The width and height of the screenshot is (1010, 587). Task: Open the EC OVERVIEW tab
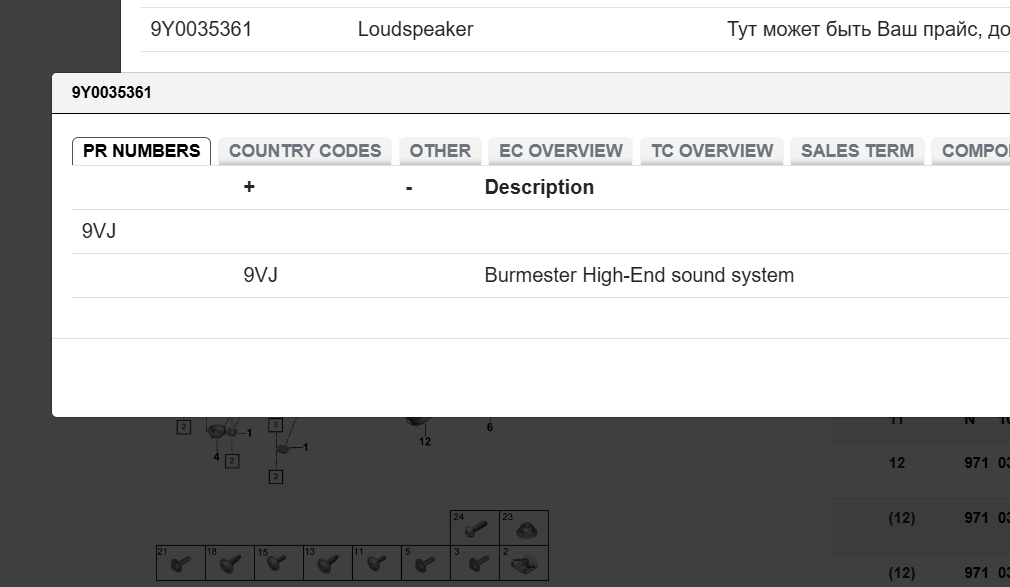tap(561, 151)
